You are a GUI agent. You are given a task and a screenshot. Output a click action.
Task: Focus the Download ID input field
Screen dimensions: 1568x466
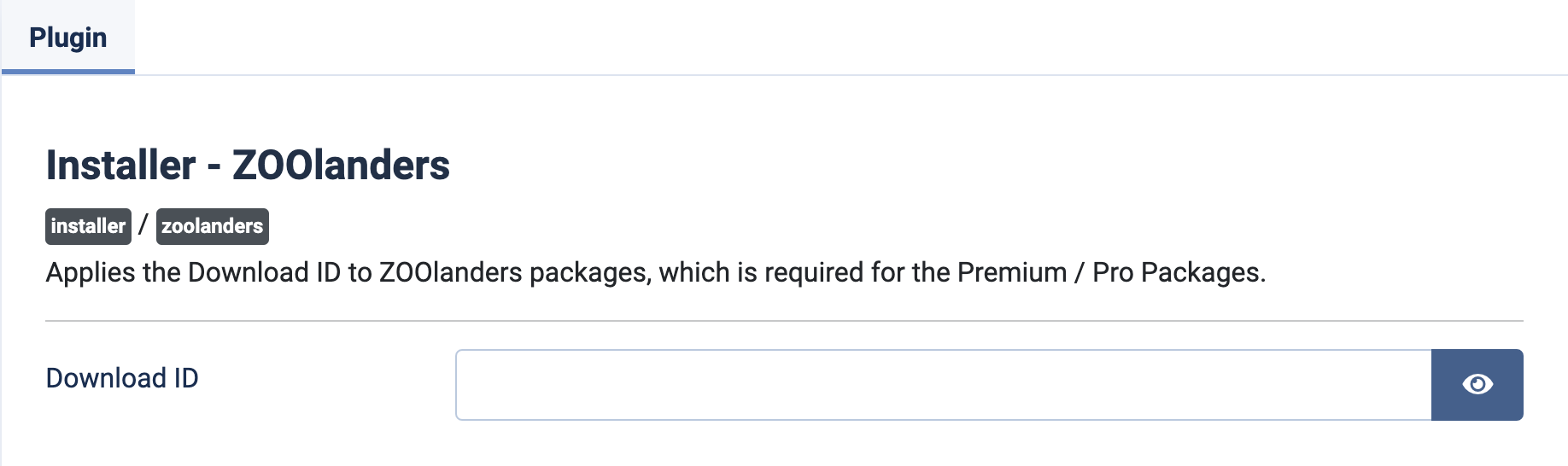(x=943, y=385)
